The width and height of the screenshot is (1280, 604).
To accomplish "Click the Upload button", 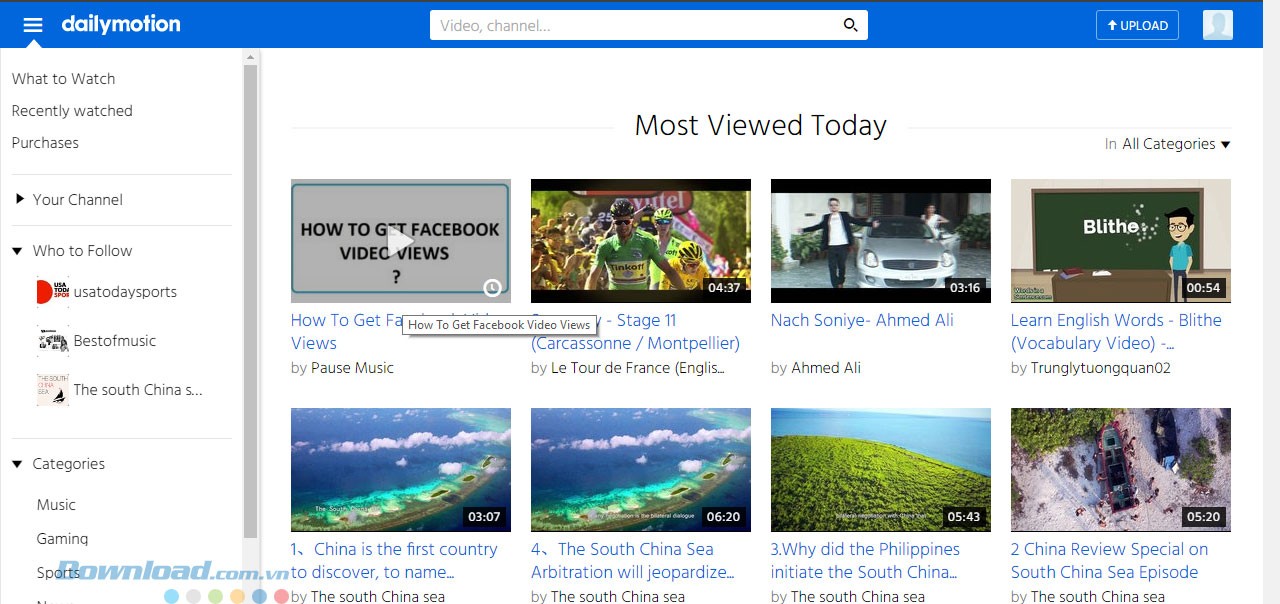I will pos(1137,25).
